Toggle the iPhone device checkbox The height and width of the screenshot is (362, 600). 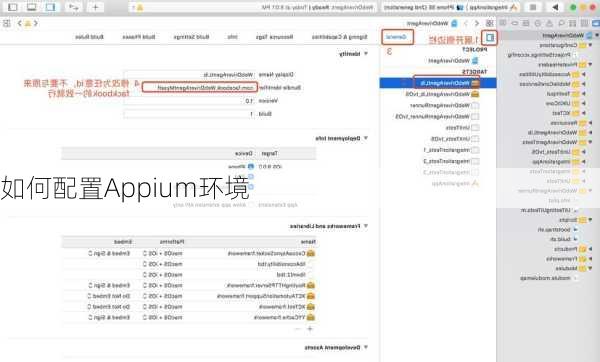click(x=251, y=166)
